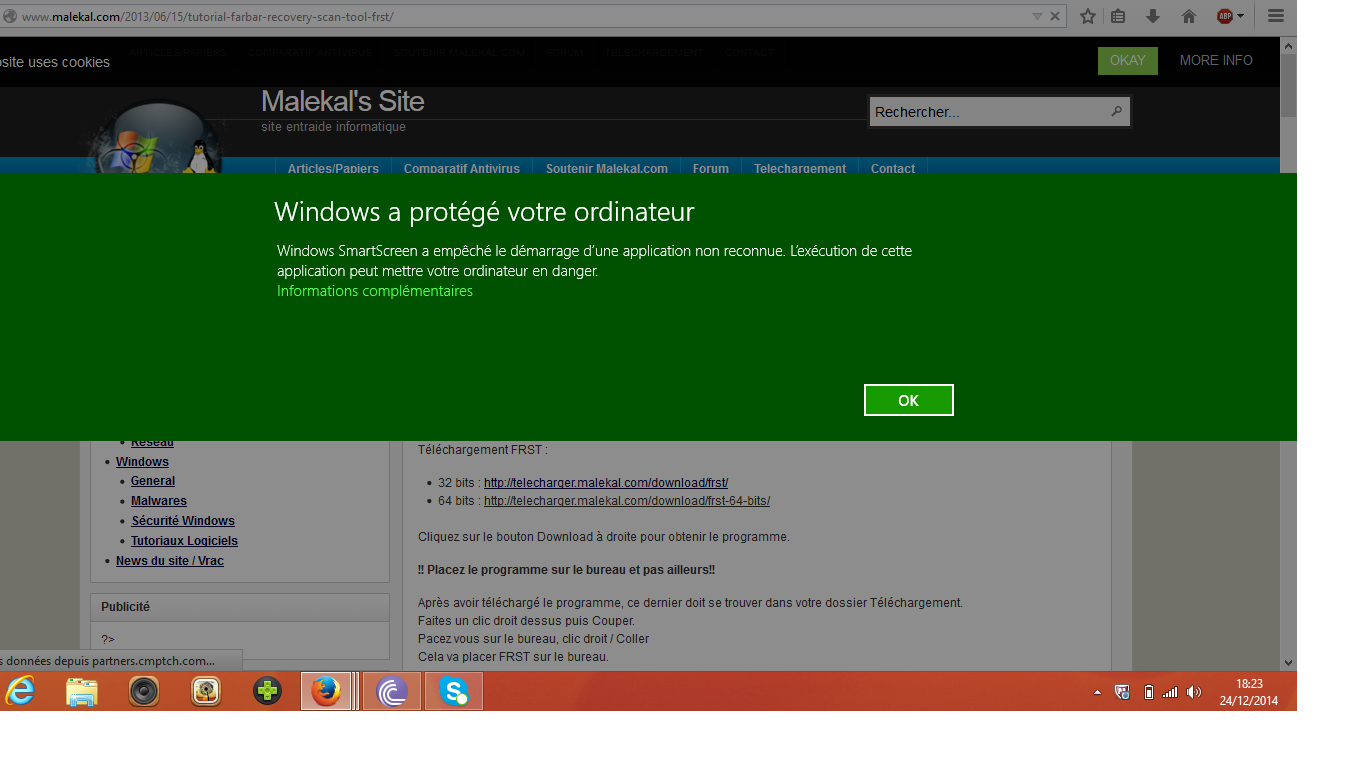
Task: Open File Explorer from taskbar
Action: [82, 691]
